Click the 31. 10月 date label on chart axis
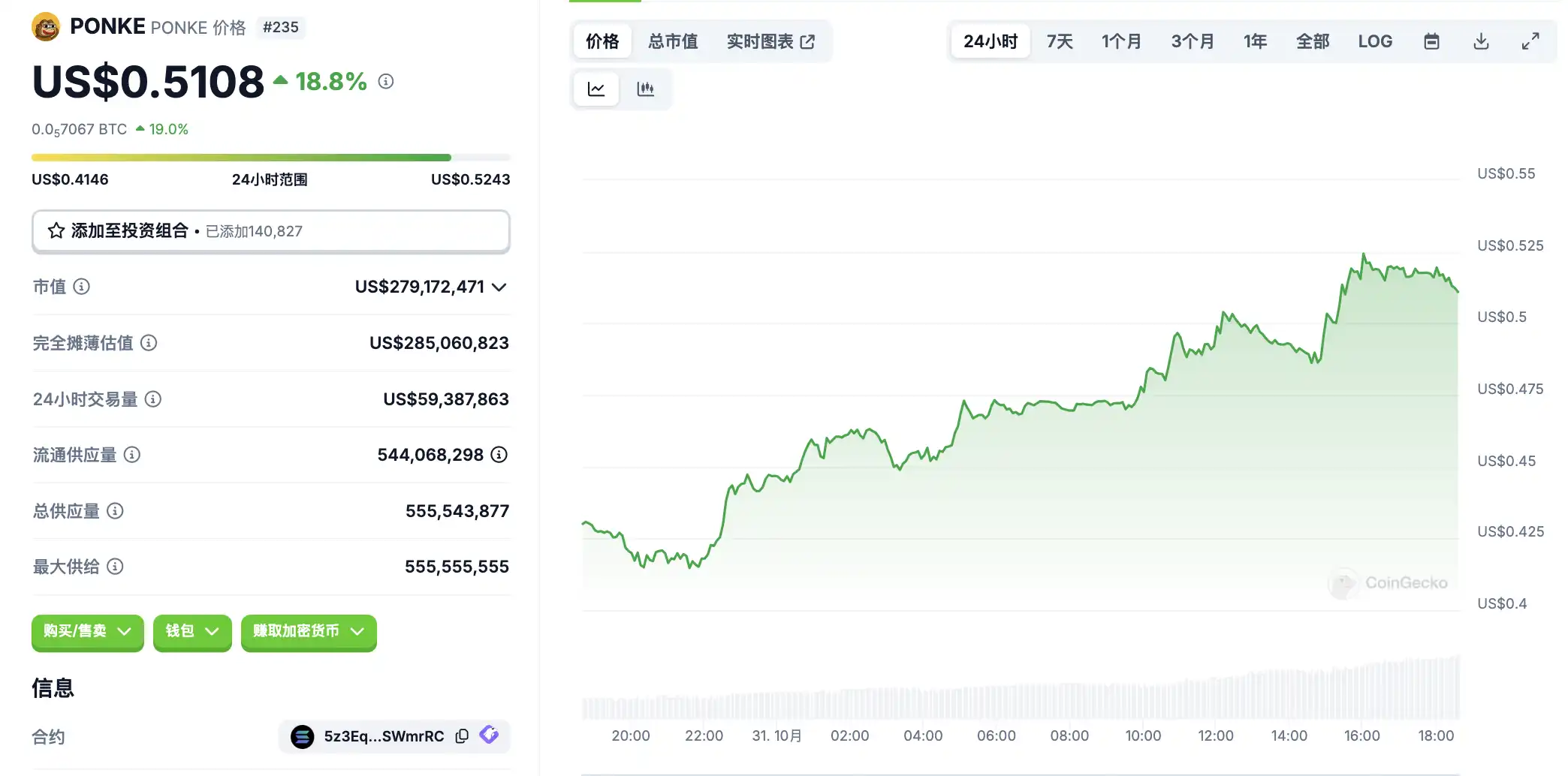The width and height of the screenshot is (1568, 776). pyautogui.click(x=777, y=736)
